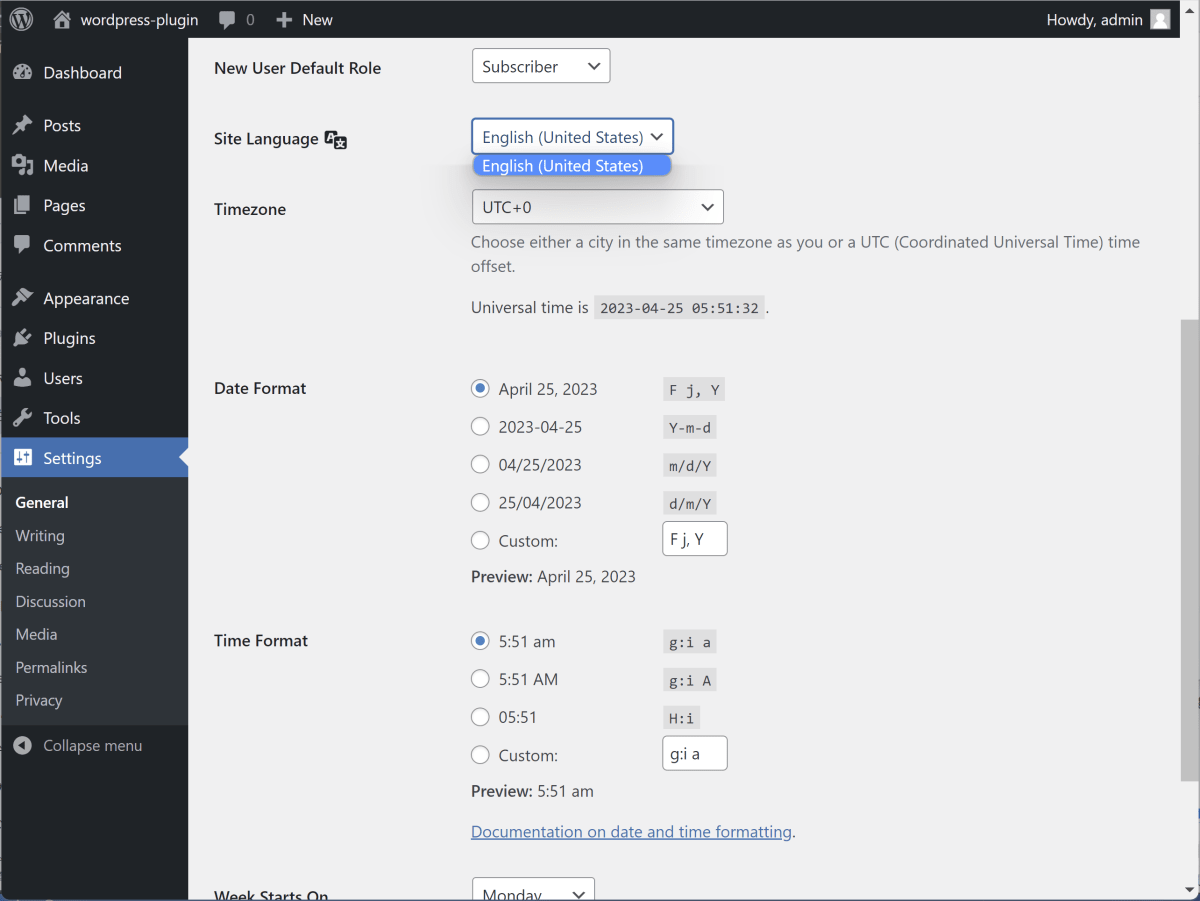The image size is (1200, 901).
Task: Click the Appearance paintbrush icon
Action: click(x=22, y=298)
